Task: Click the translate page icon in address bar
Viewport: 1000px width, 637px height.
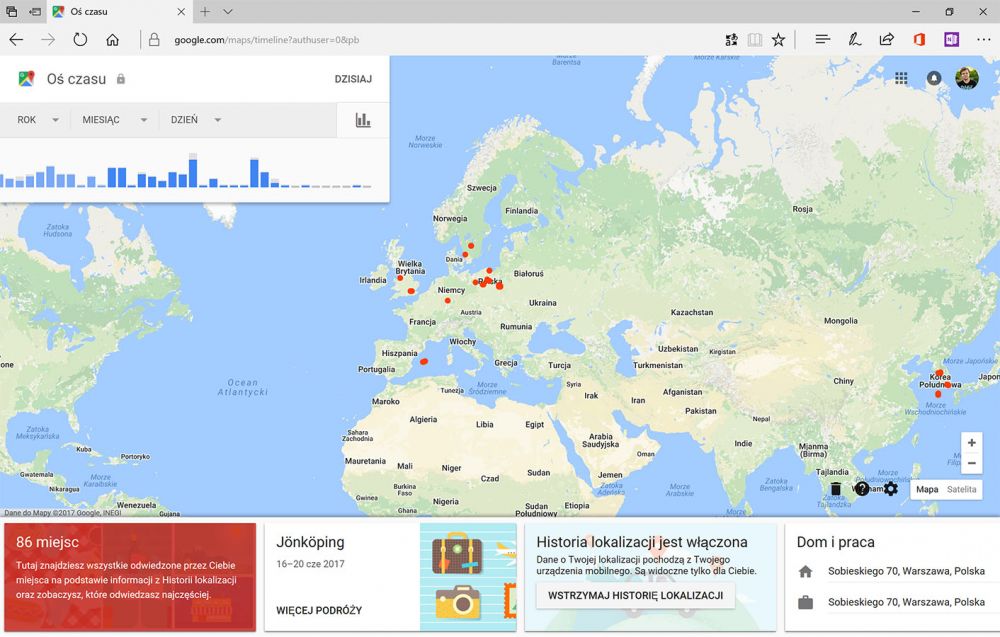Action: 732,40
